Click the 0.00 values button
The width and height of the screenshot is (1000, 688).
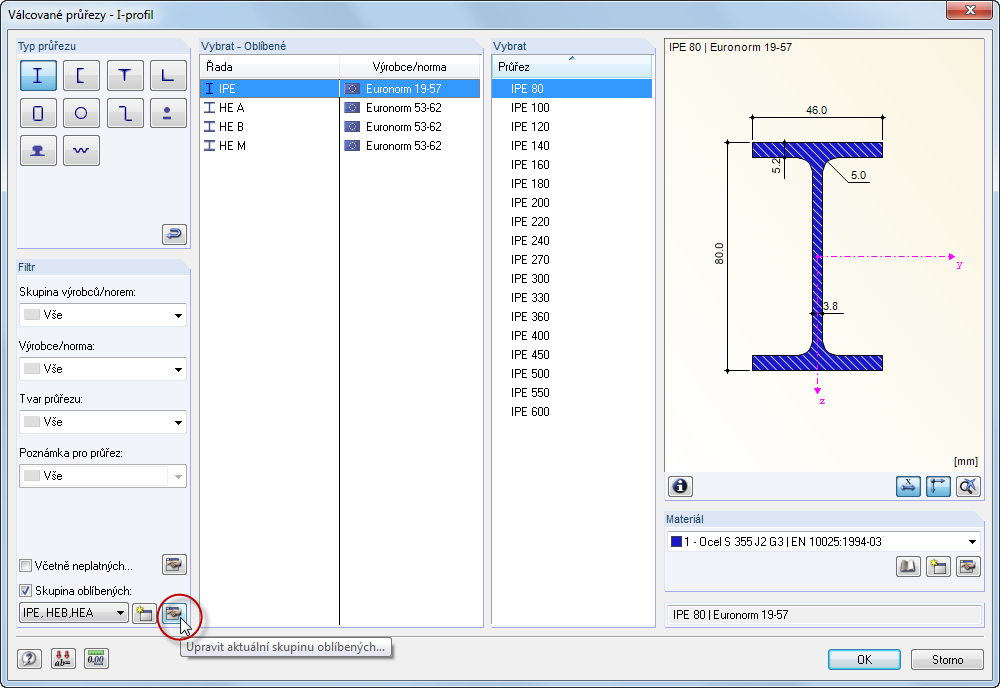(x=96, y=659)
